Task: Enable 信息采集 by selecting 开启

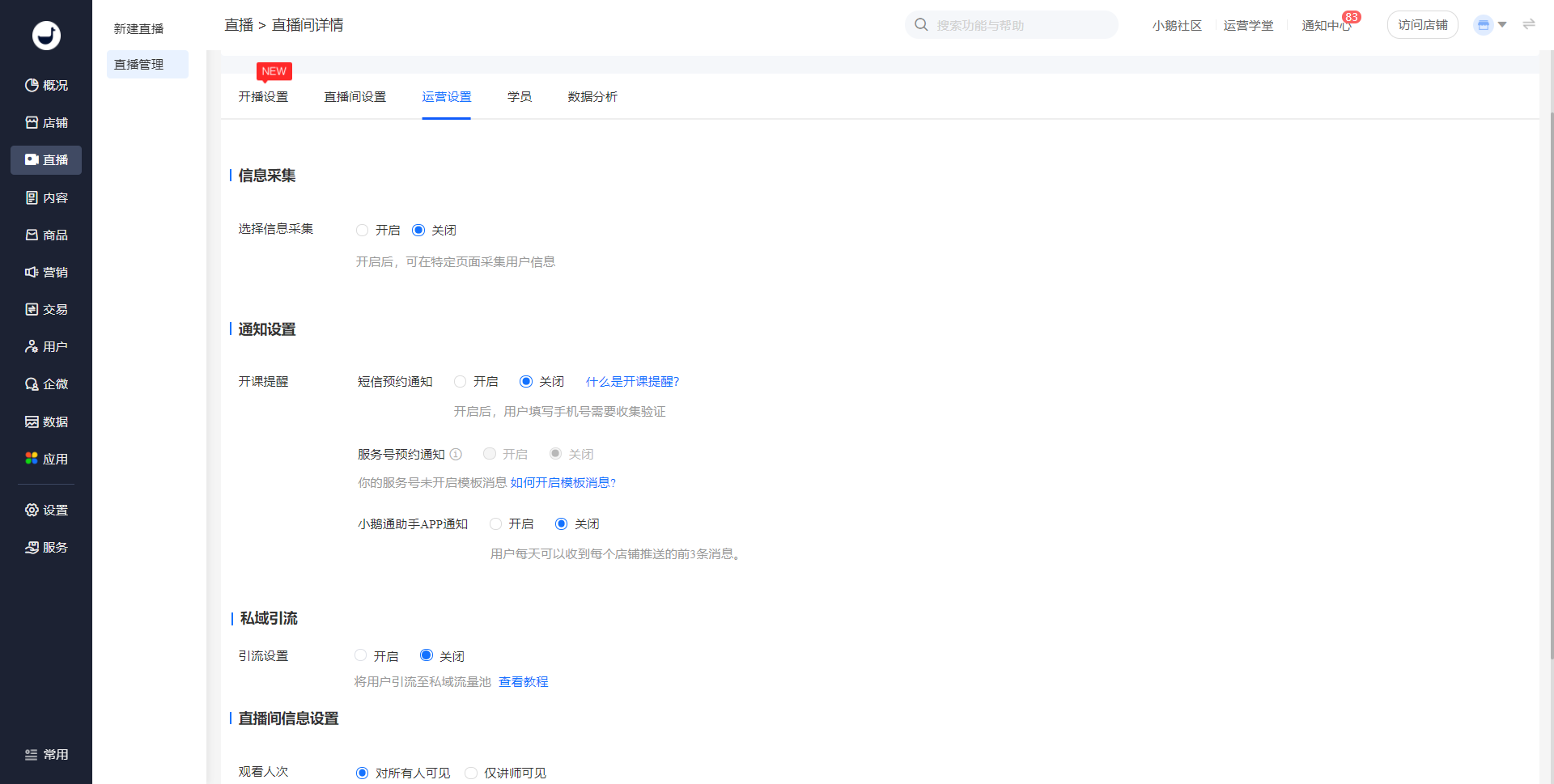Action: [x=363, y=231]
